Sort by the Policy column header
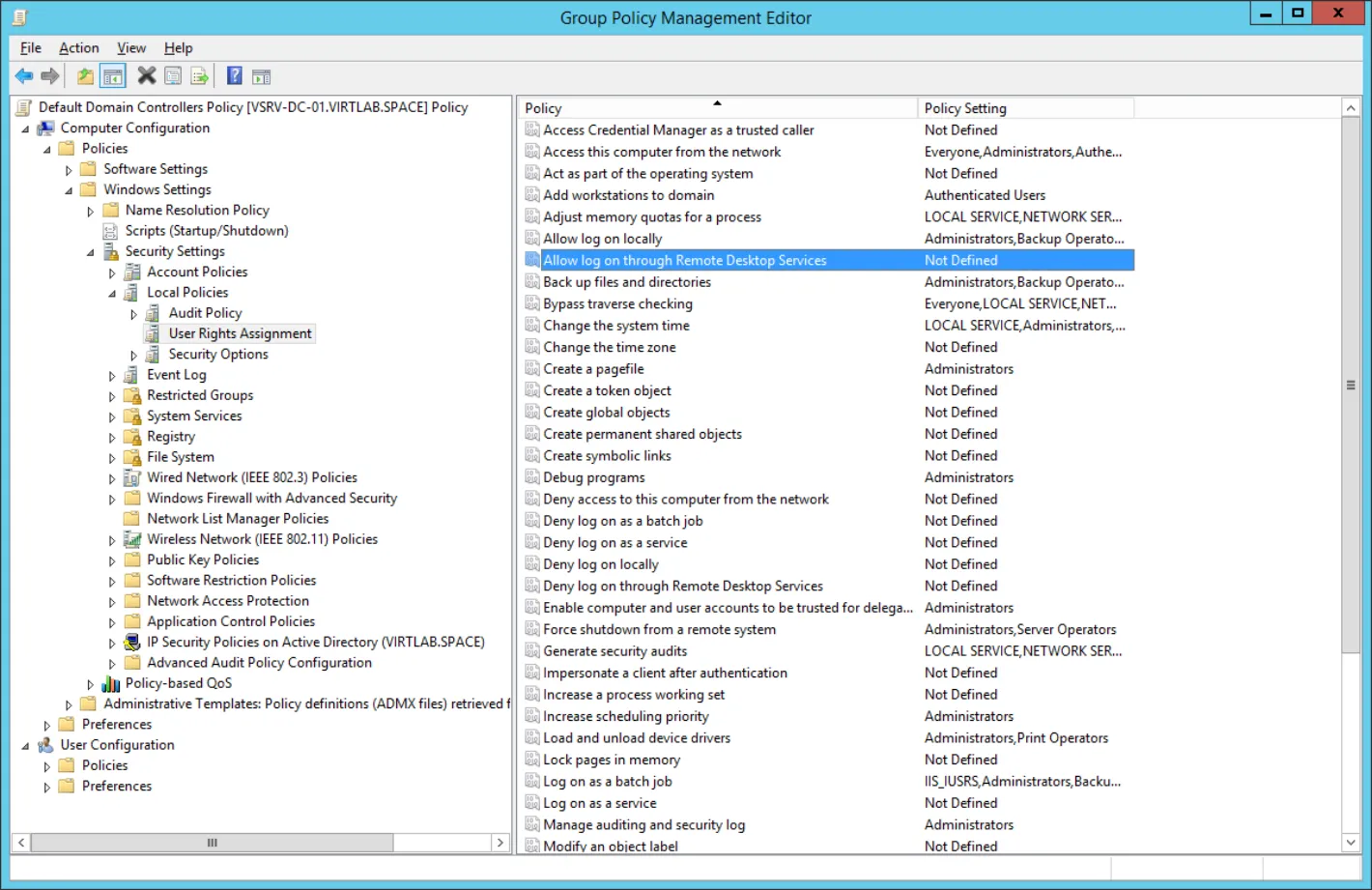The height and width of the screenshot is (890, 1372). 718,108
